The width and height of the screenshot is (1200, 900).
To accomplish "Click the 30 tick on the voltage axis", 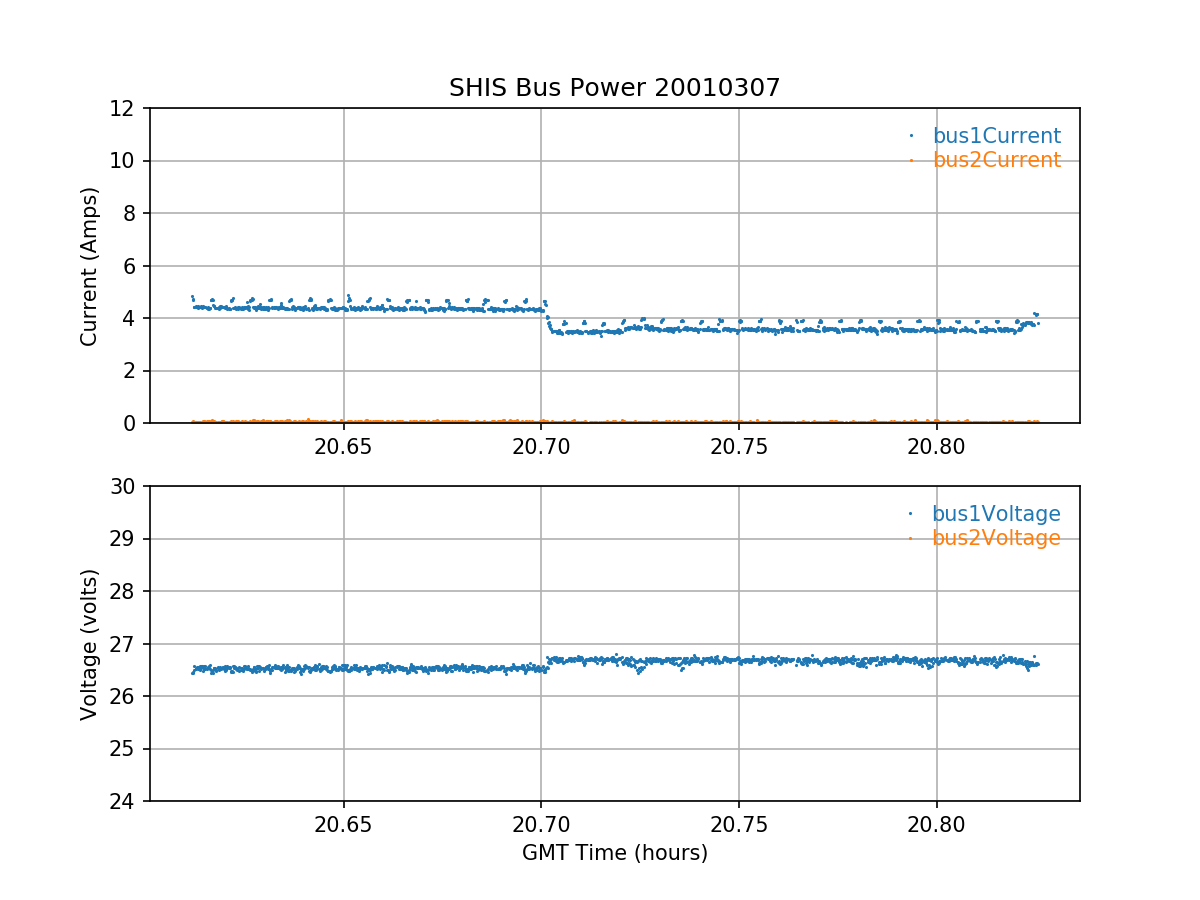I will point(126,486).
